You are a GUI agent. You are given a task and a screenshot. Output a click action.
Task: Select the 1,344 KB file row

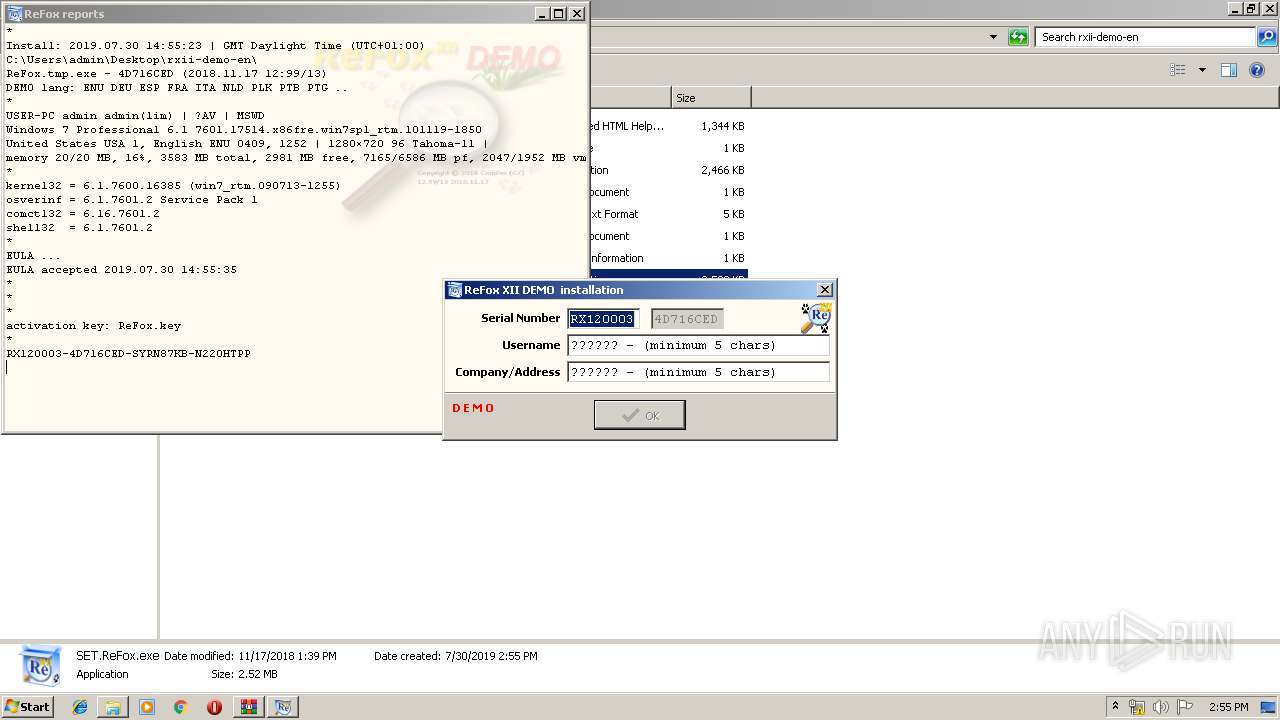click(x=668, y=126)
